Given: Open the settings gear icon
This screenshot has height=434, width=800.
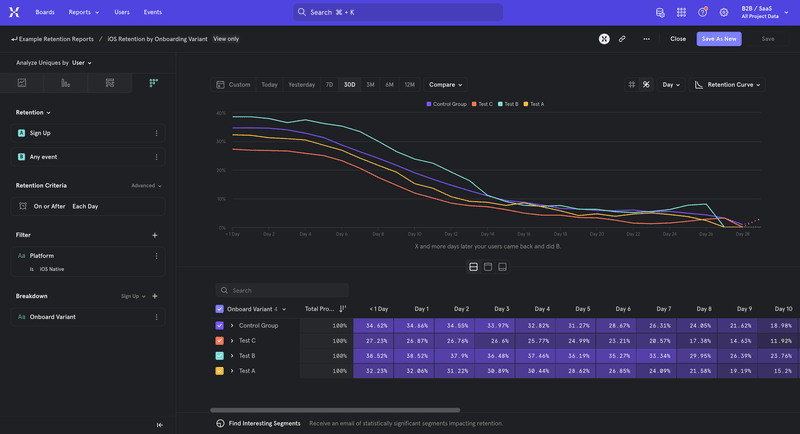Looking at the screenshot, I should coord(723,12).
